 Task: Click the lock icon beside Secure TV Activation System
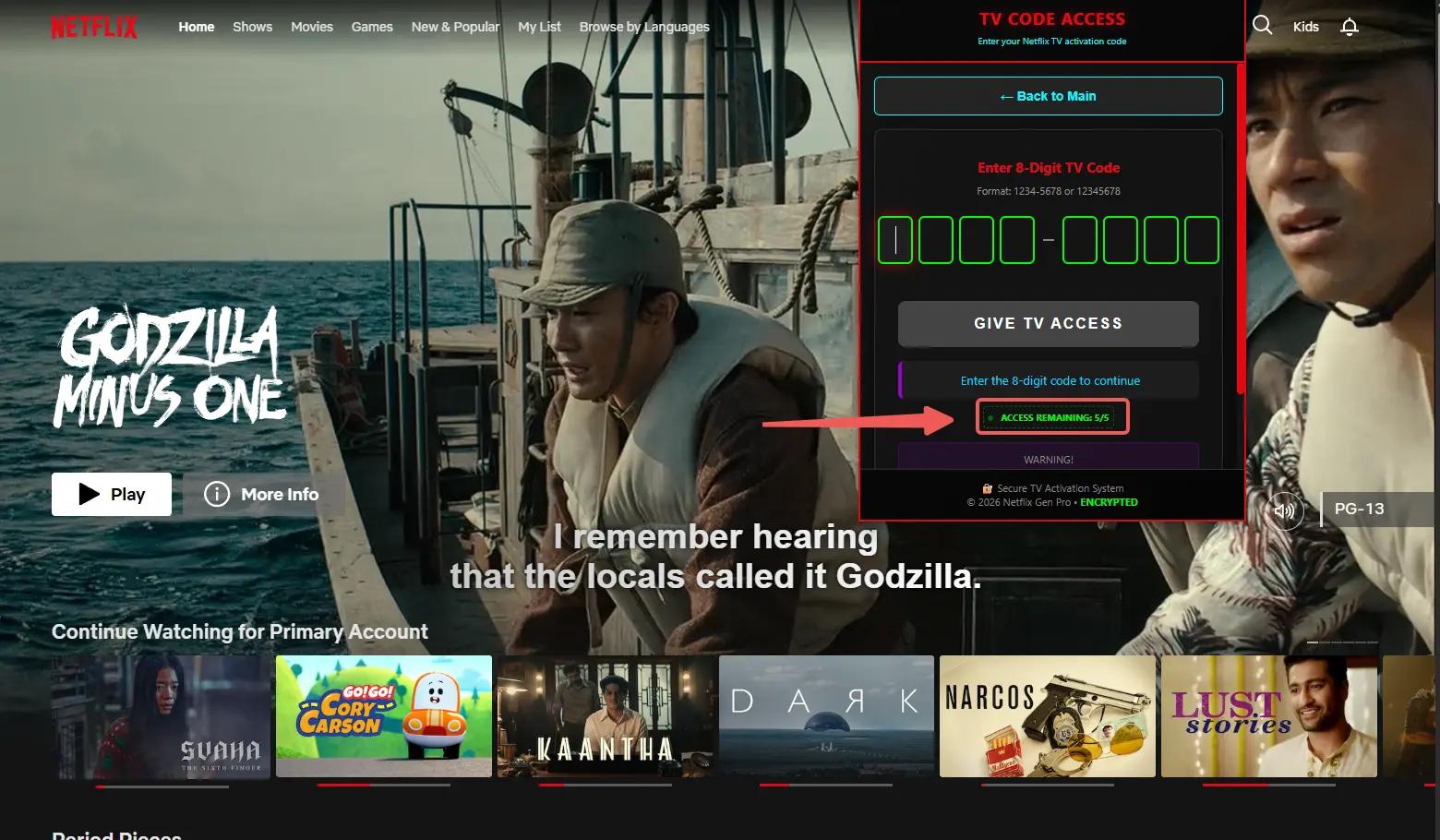point(988,488)
